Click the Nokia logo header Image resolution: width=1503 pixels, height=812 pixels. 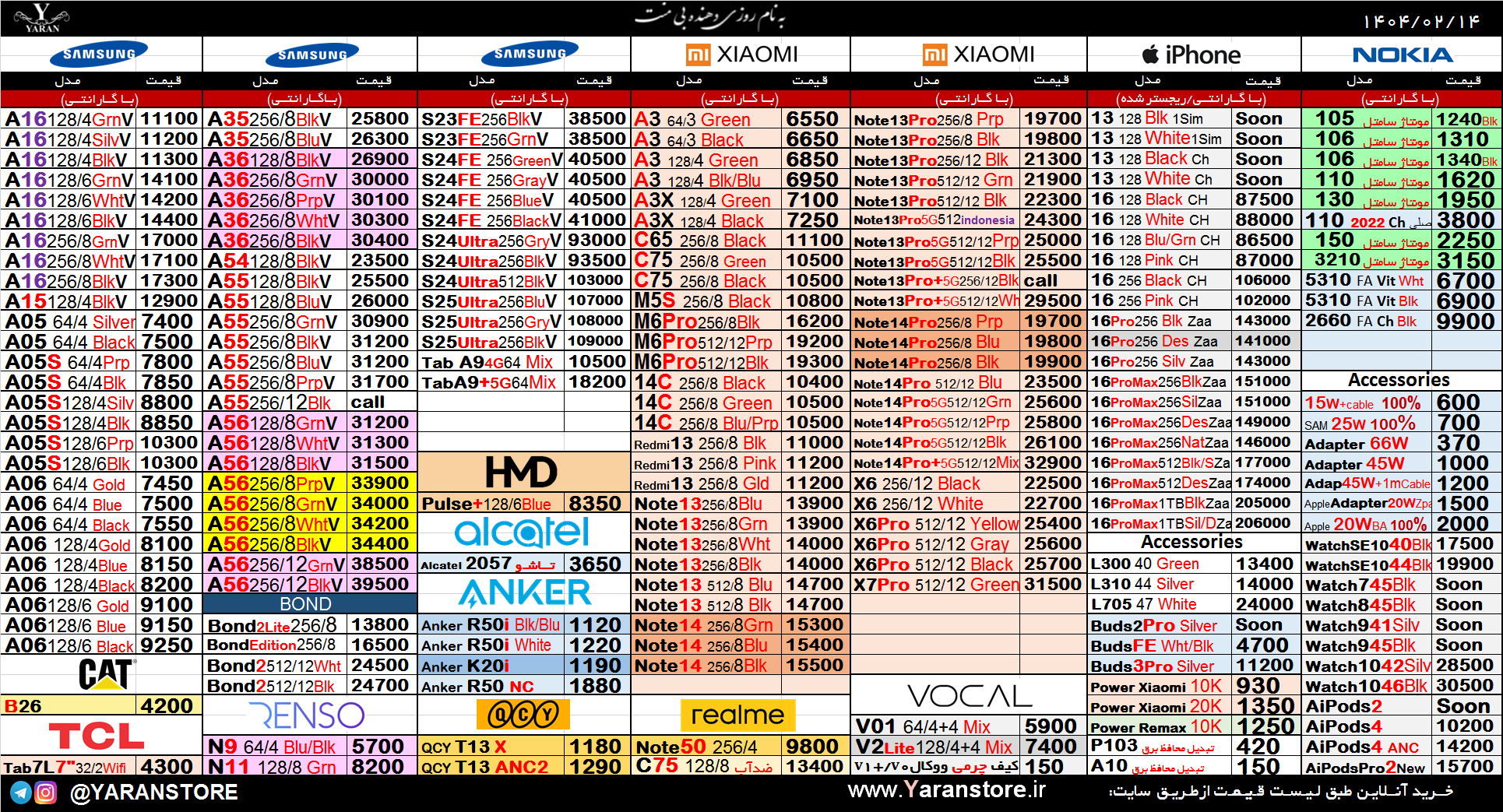tap(1403, 54)
